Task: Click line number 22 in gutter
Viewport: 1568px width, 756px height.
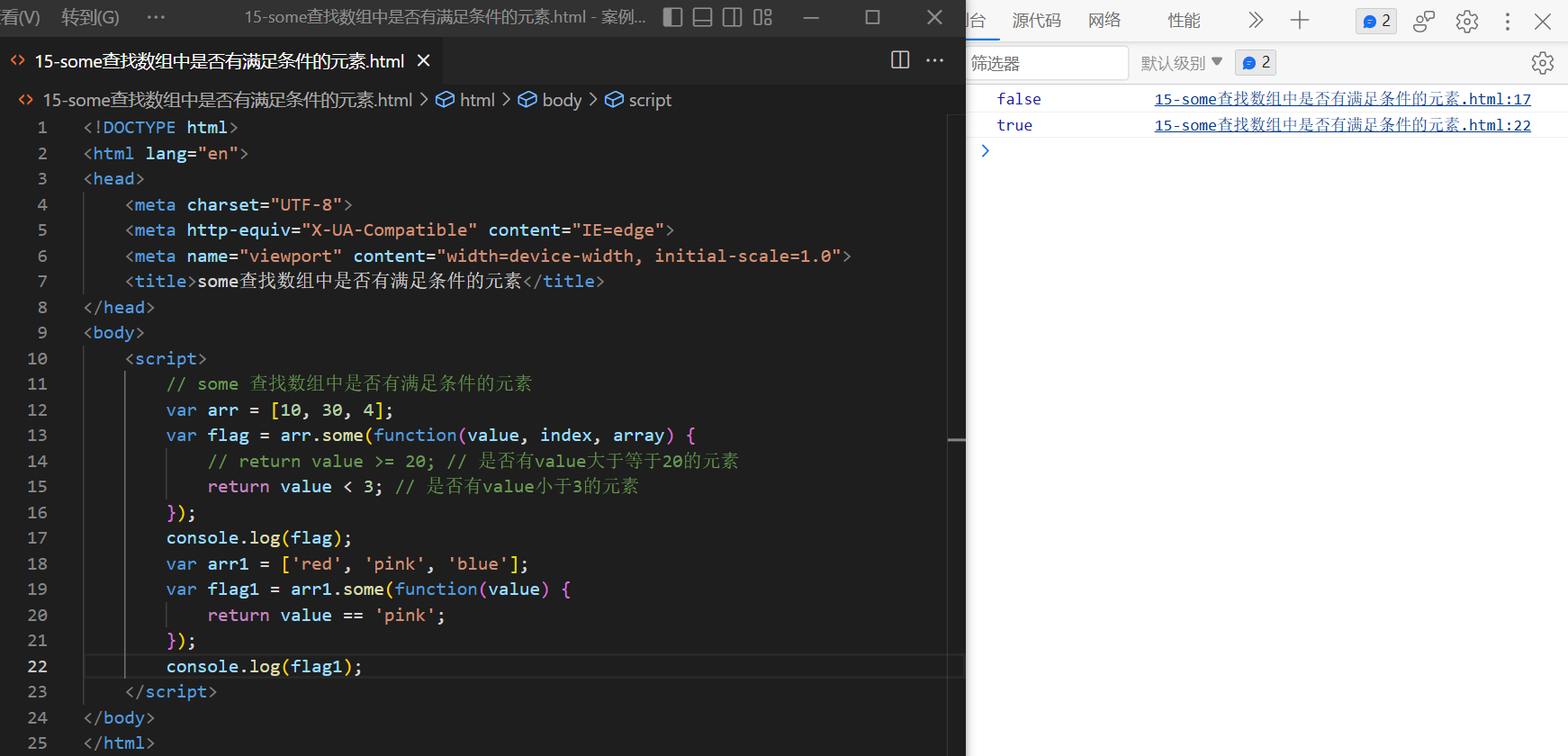Action: 37,666
